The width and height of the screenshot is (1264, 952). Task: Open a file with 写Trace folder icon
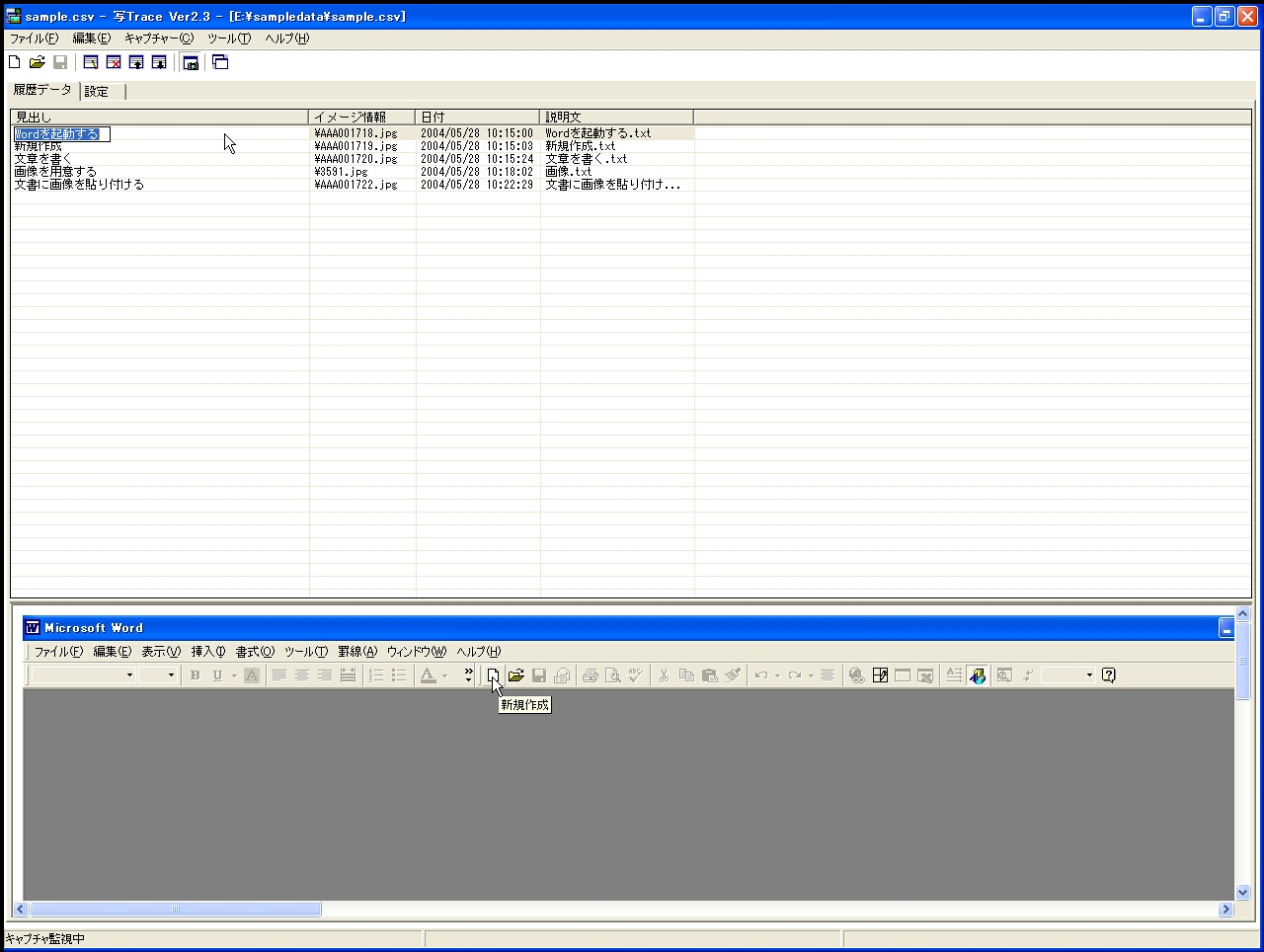click(x=38, y=62)
